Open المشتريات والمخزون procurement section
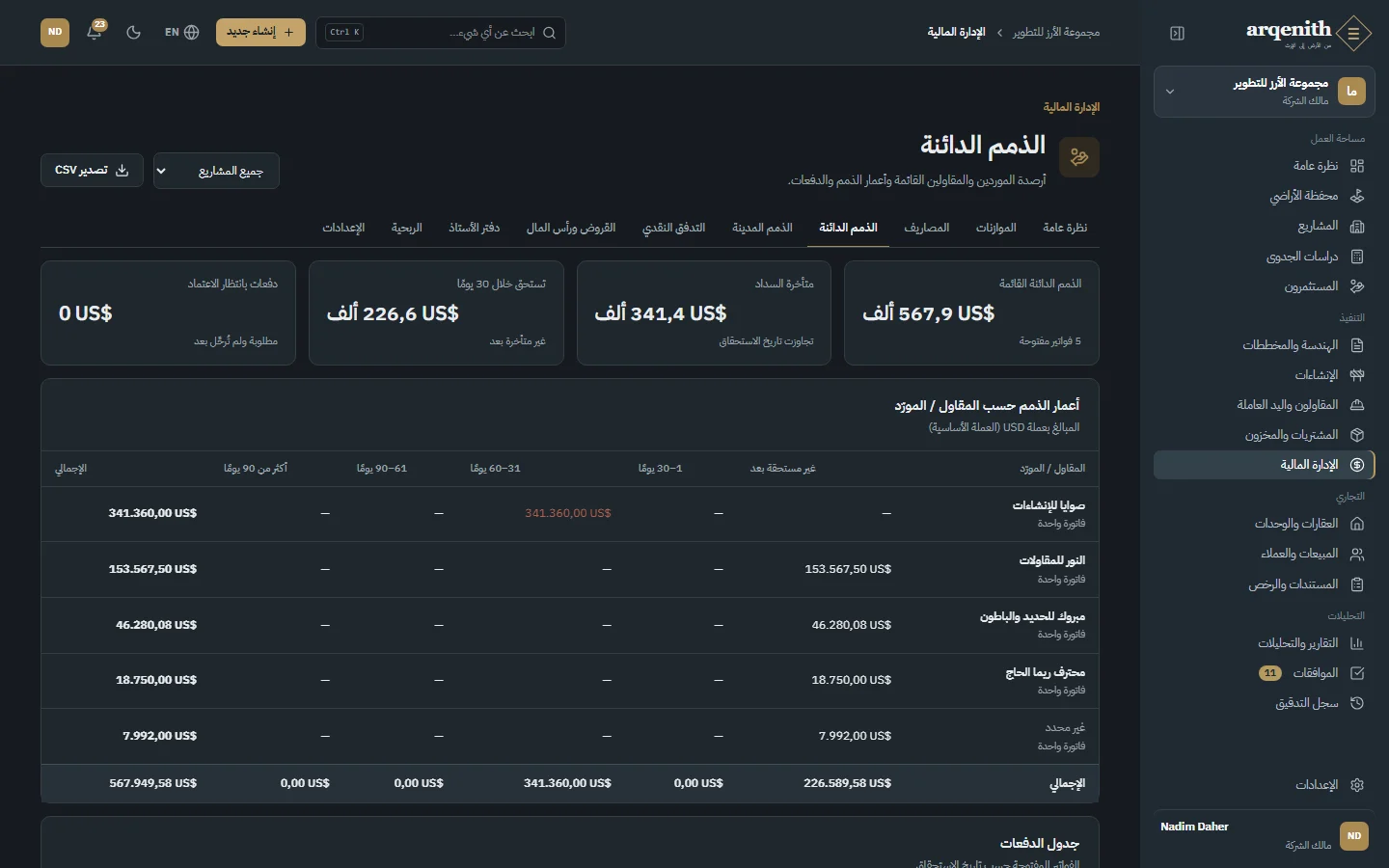This screenshot has height=868, width=1389. [1264, 435]
